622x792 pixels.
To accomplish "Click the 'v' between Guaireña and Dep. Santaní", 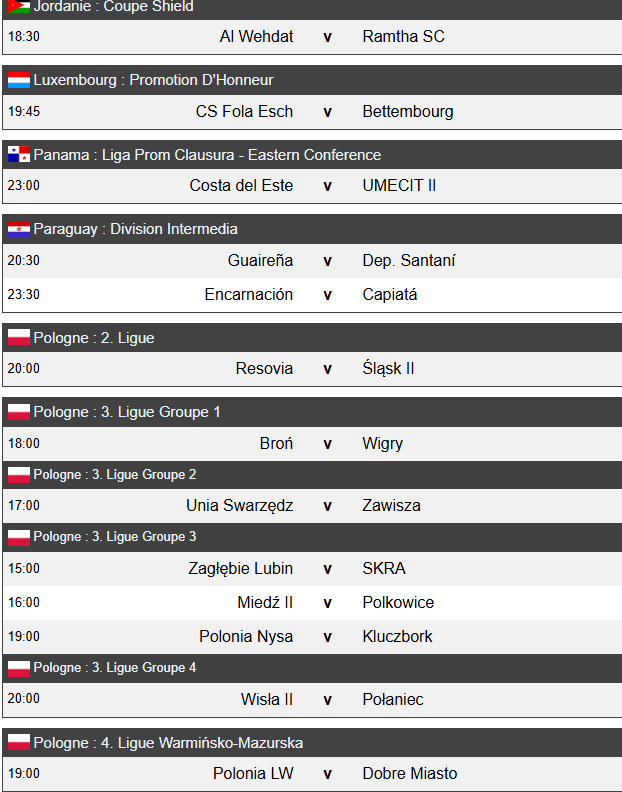I will (x=327, y=260).
